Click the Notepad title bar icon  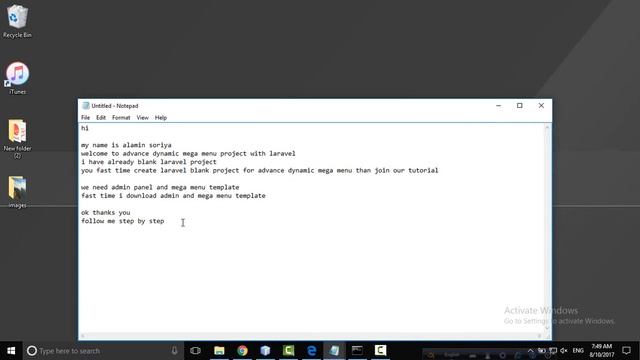tap(86, 106)
